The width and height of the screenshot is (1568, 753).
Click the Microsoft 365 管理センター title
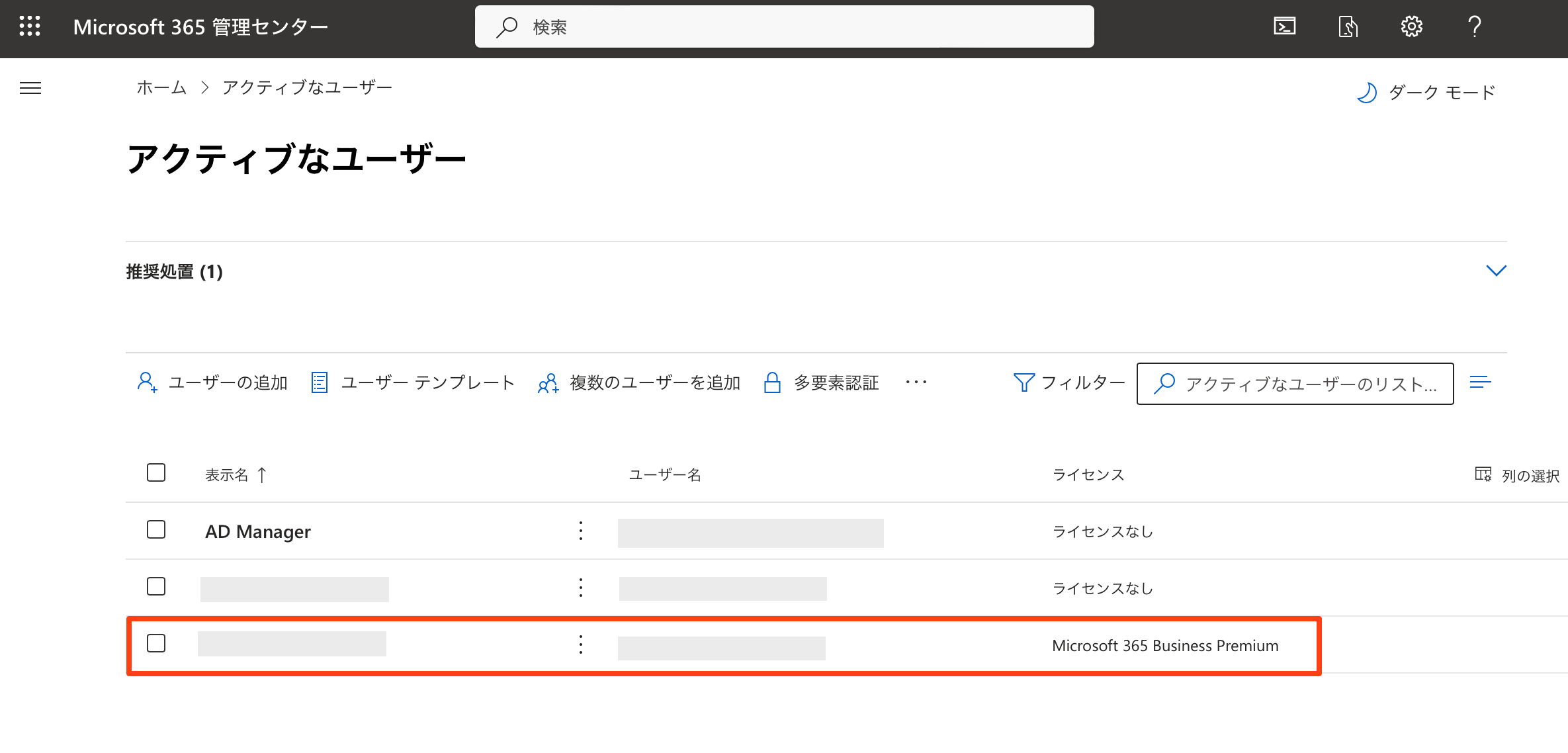[200, 26]
